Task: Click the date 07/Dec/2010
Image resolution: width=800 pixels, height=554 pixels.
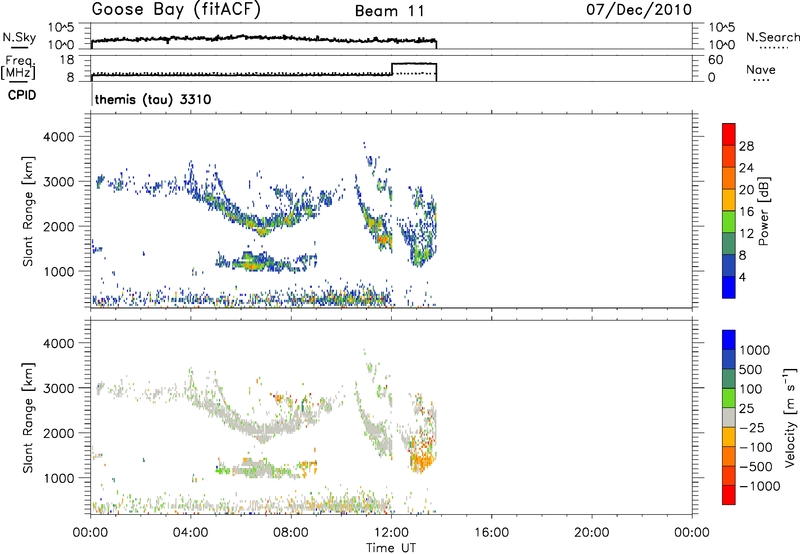Action: tap(639, 10)
